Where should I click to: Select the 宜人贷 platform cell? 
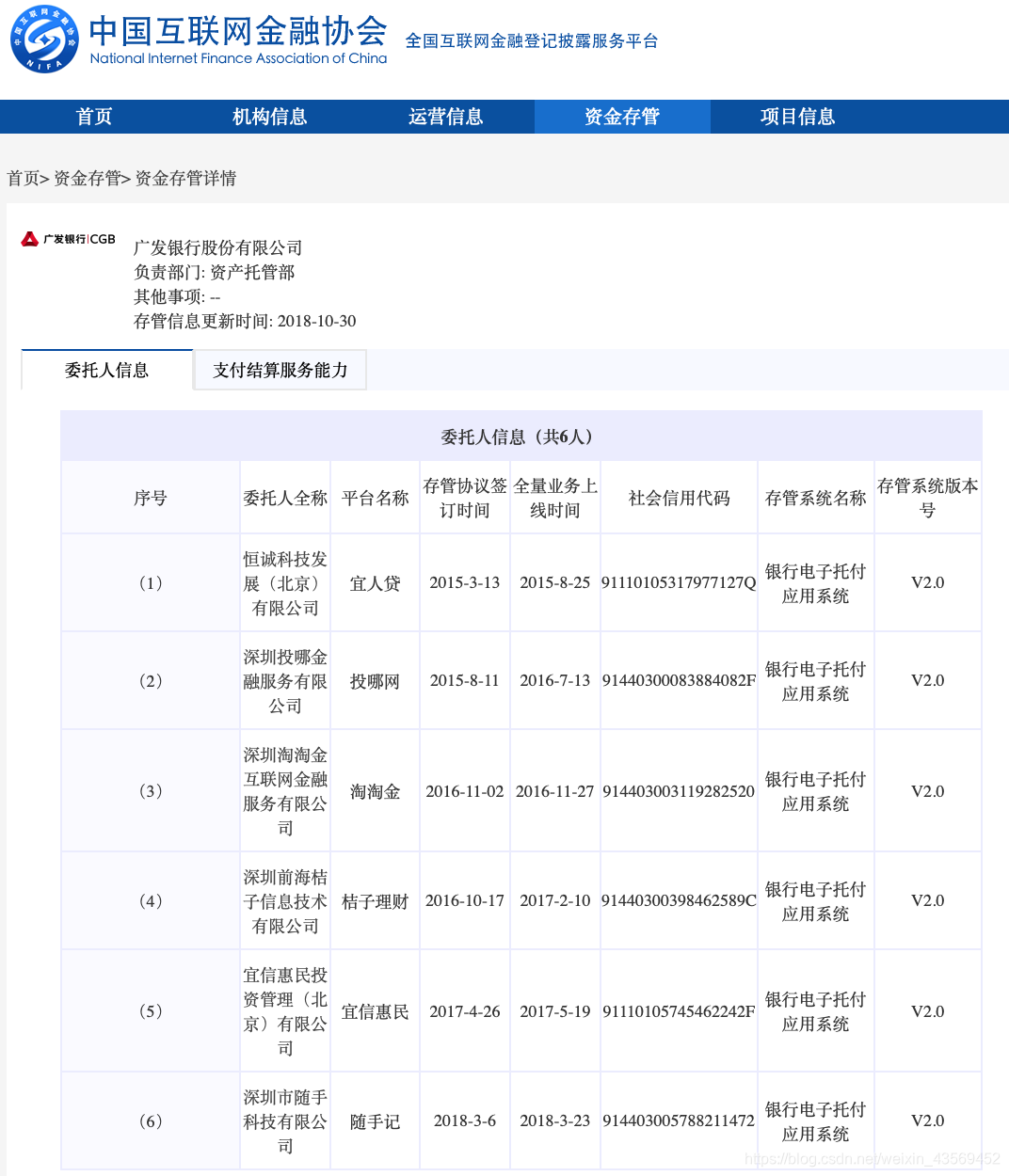376,583
